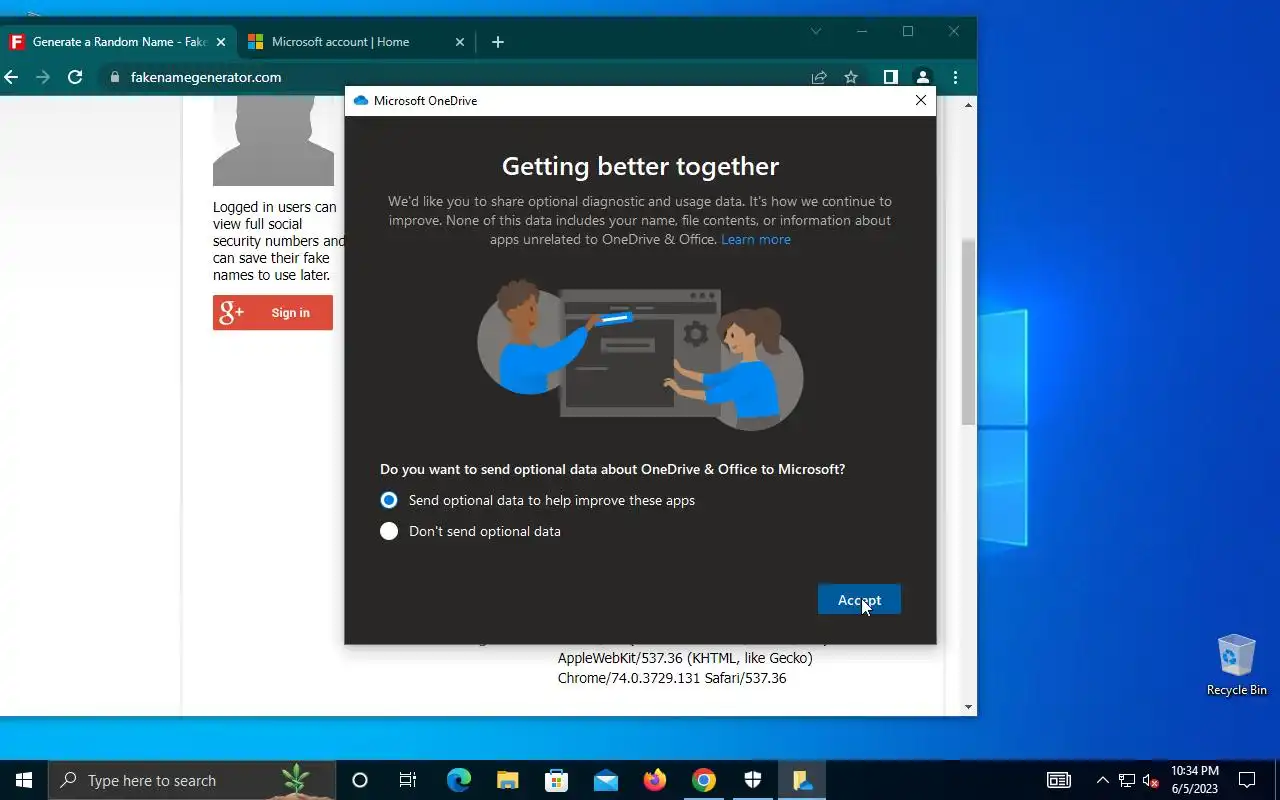1280x800 pixels.
Task: Show hidden system tray icons
Action: (x=1102, y=780)
